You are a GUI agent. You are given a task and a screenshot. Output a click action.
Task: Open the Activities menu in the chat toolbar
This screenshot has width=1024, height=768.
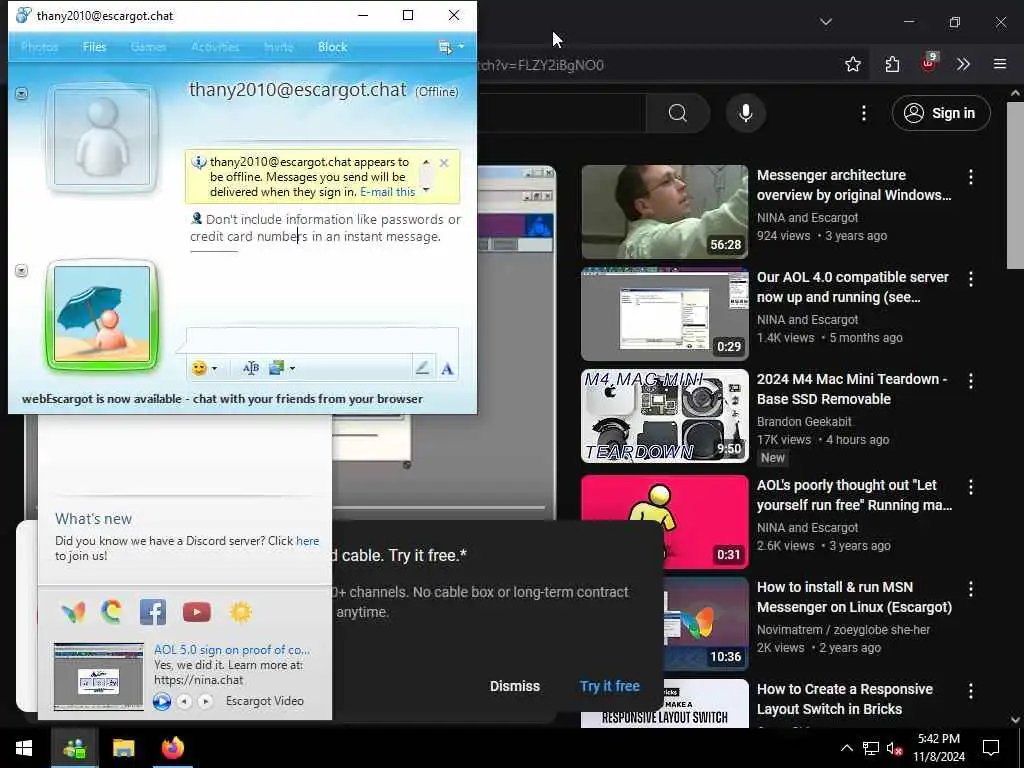click(x=215, y=47)
